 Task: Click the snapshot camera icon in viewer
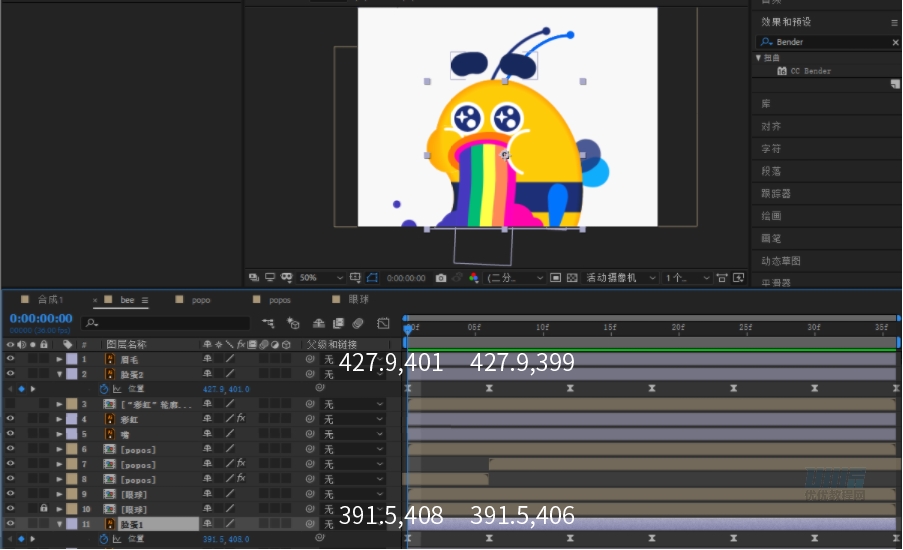pyautogui.click(x=441, y=278)
